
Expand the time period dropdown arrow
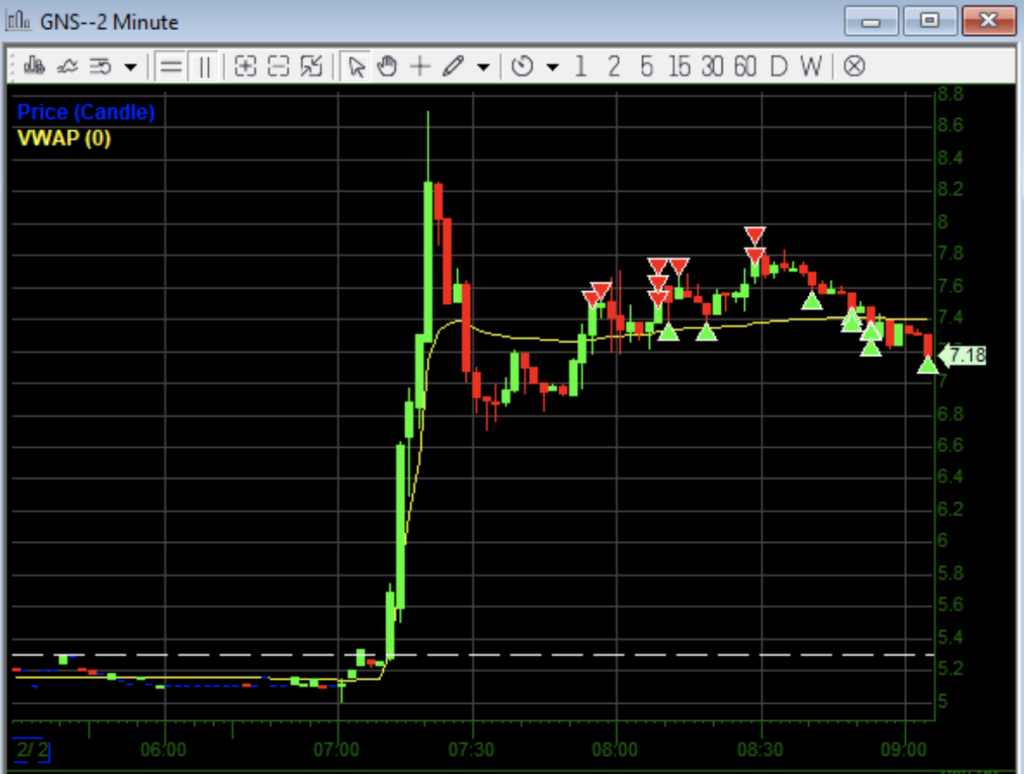(x=552, y=67)
